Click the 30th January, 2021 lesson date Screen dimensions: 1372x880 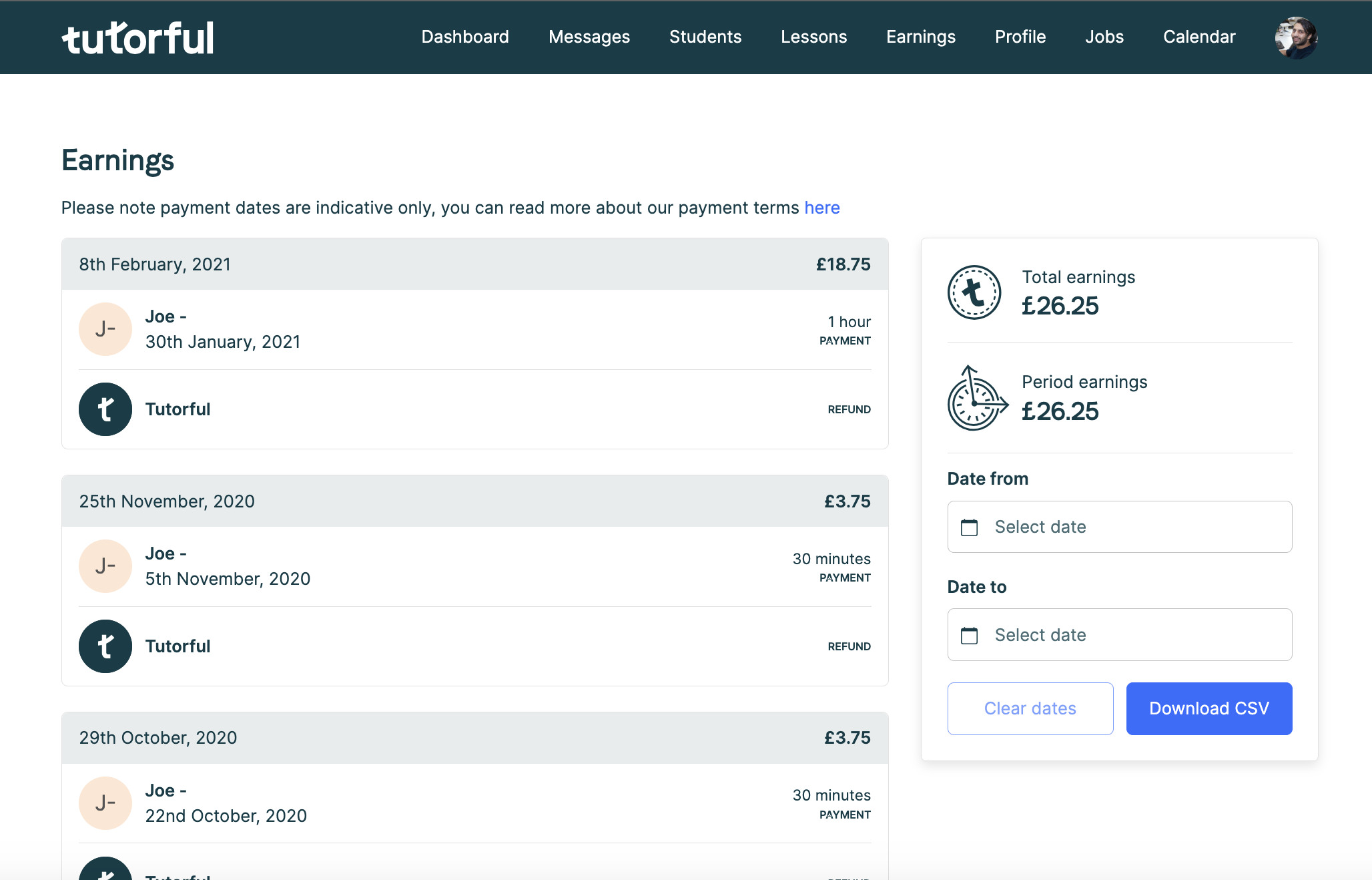[x=223, y=342]
